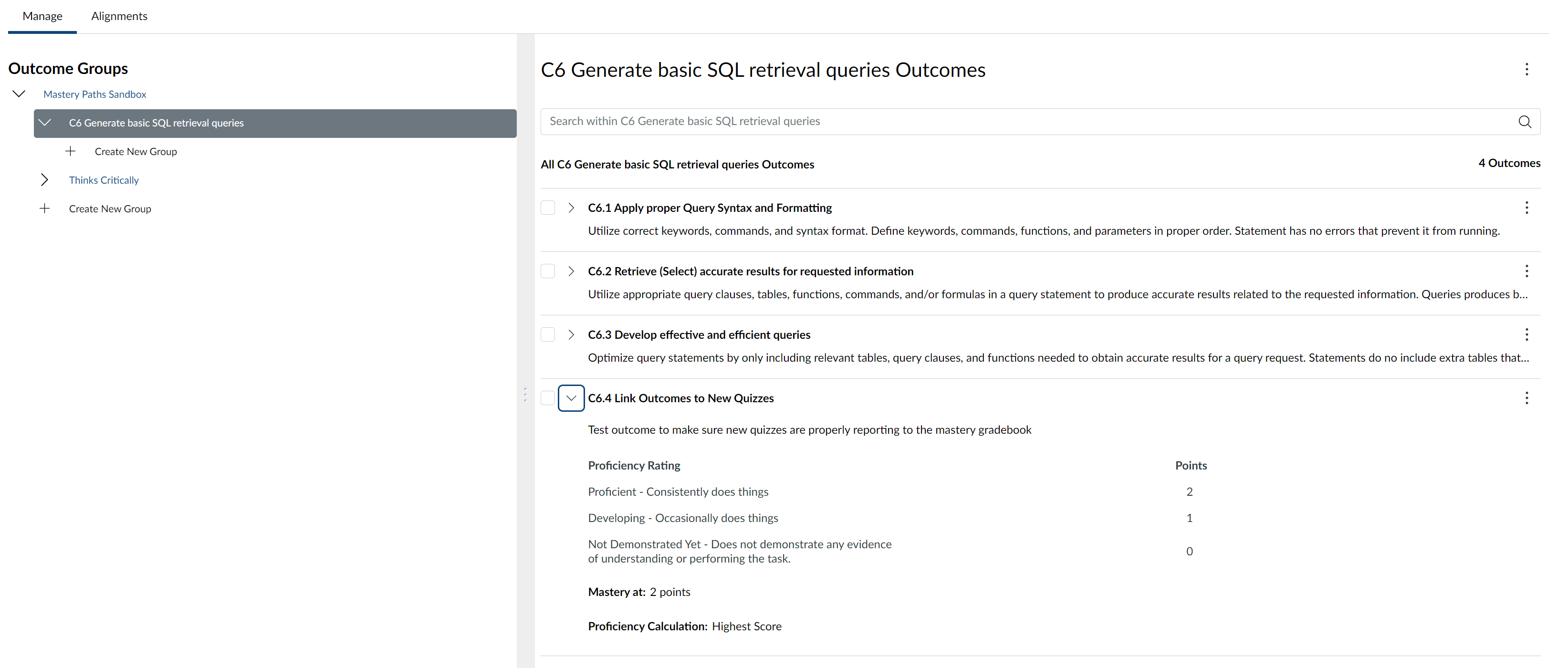Open the Mastery Paths Sandbox link

pos(94,94)
